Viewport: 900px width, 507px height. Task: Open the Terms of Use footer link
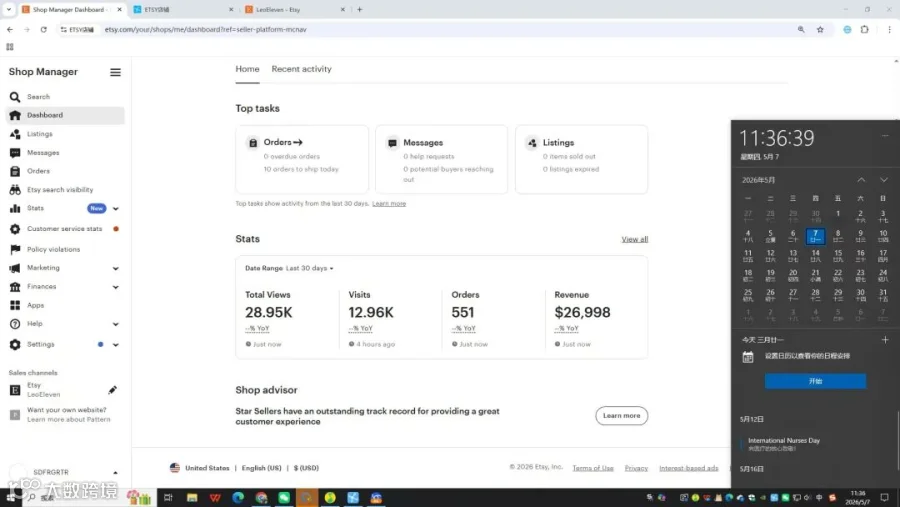[x=593, y=469]
